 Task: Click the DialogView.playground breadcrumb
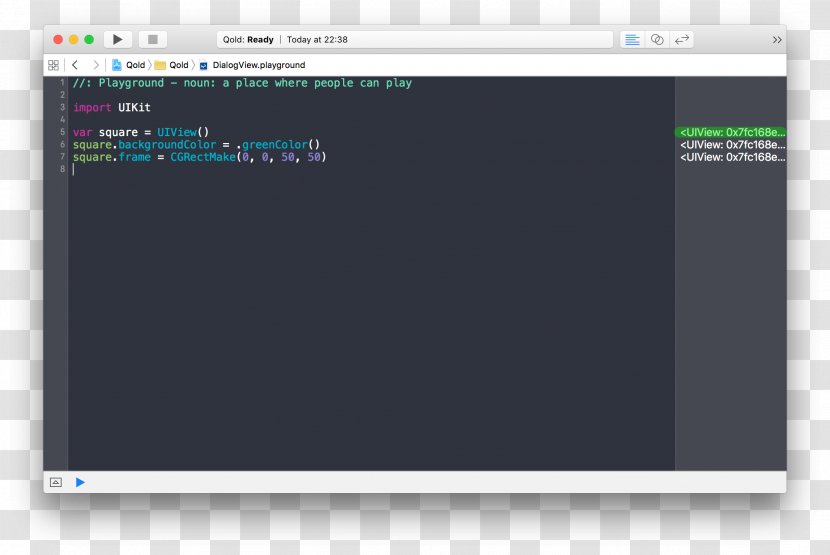tap(252, 65)
